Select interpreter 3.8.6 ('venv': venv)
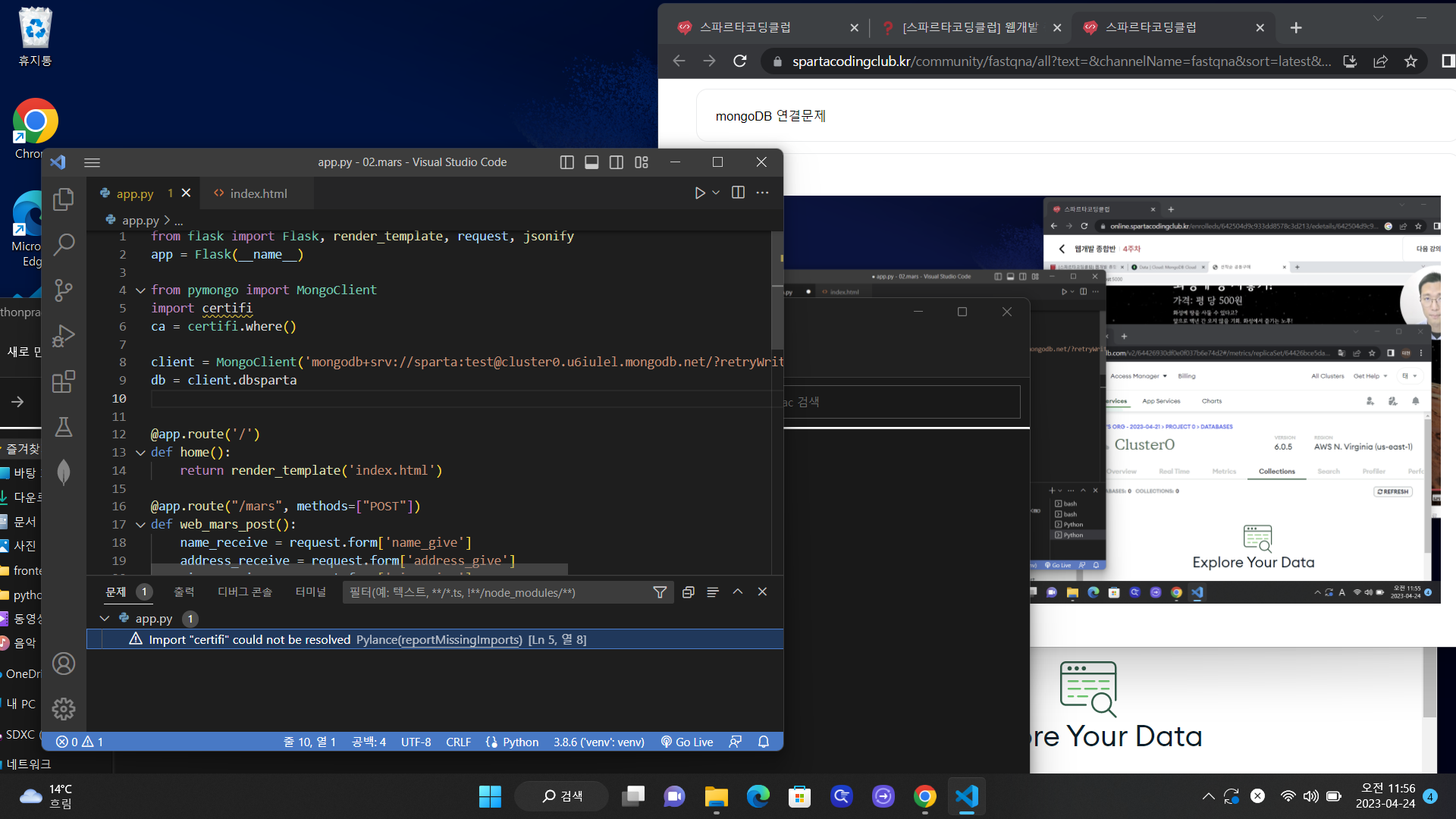The height and width of the screenshot is (819, 1456). pos(598,742)
